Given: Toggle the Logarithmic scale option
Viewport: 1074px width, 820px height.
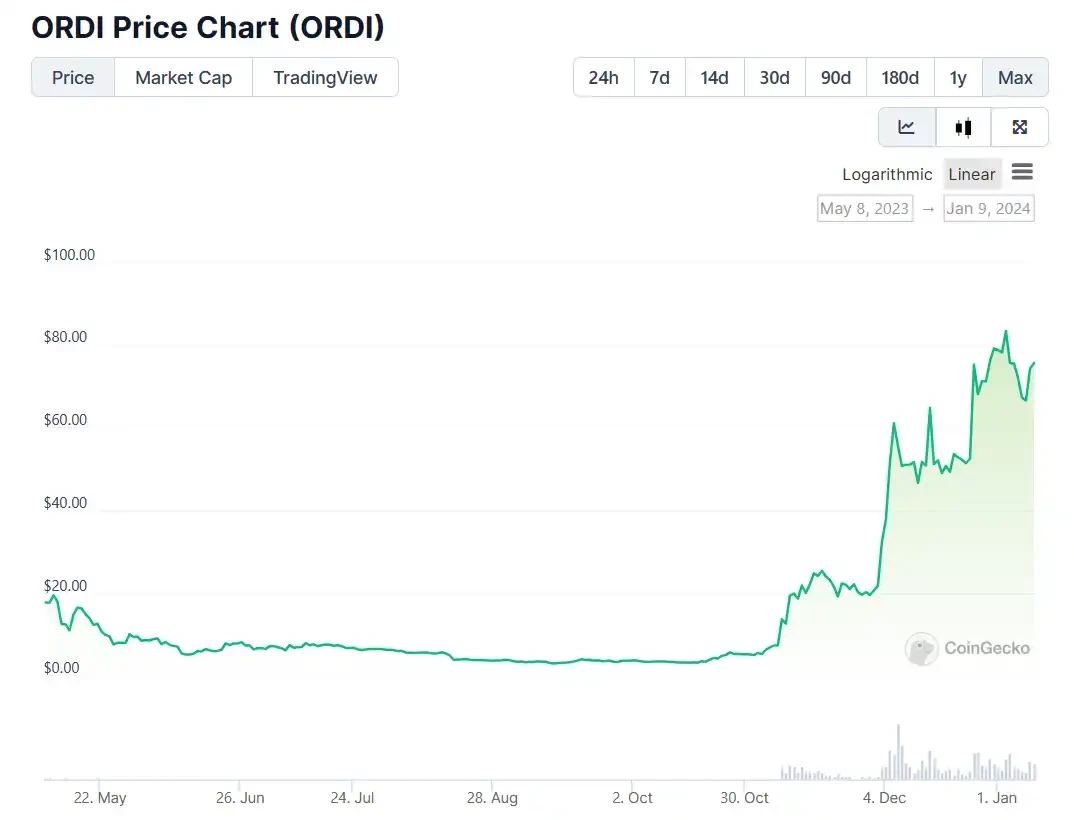Looking at the screenshot, I should (x=887, y=174).
